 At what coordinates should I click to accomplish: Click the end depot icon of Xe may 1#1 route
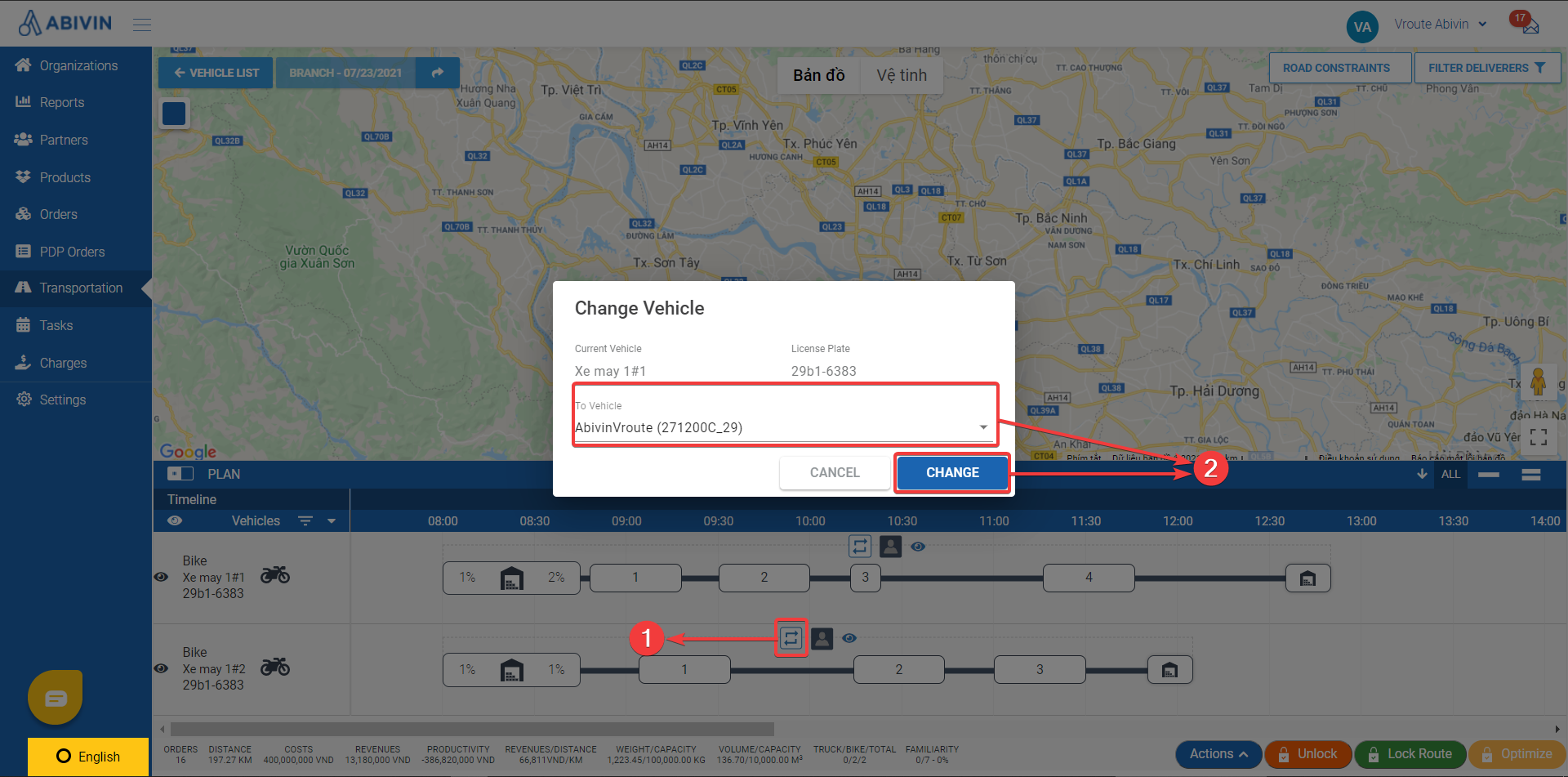(x=1307, y=578)
